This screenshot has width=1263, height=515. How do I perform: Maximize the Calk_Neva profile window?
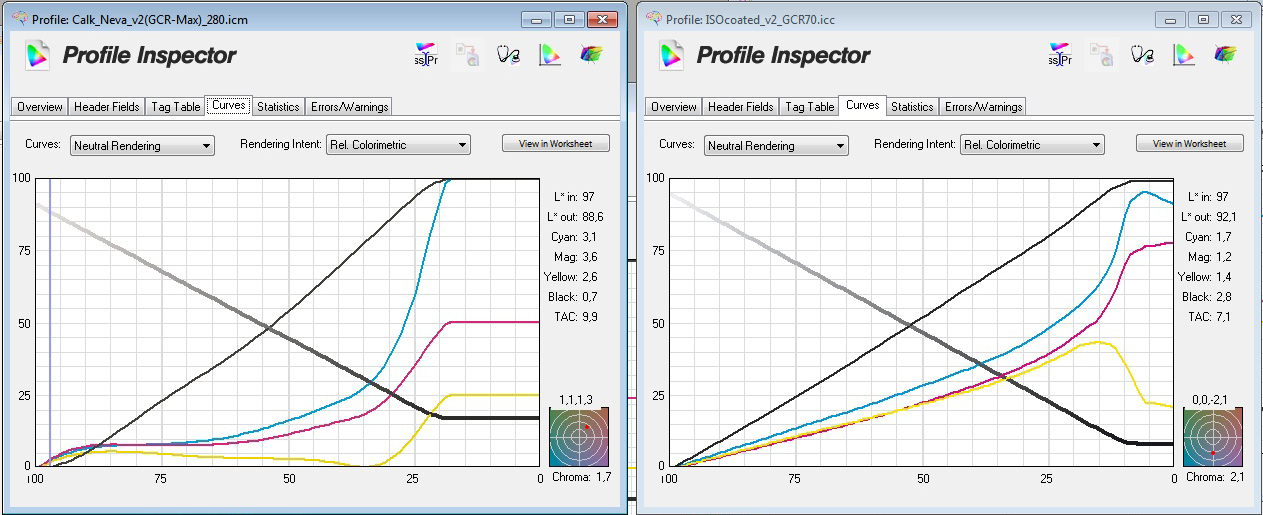click(x=570, y=19)
